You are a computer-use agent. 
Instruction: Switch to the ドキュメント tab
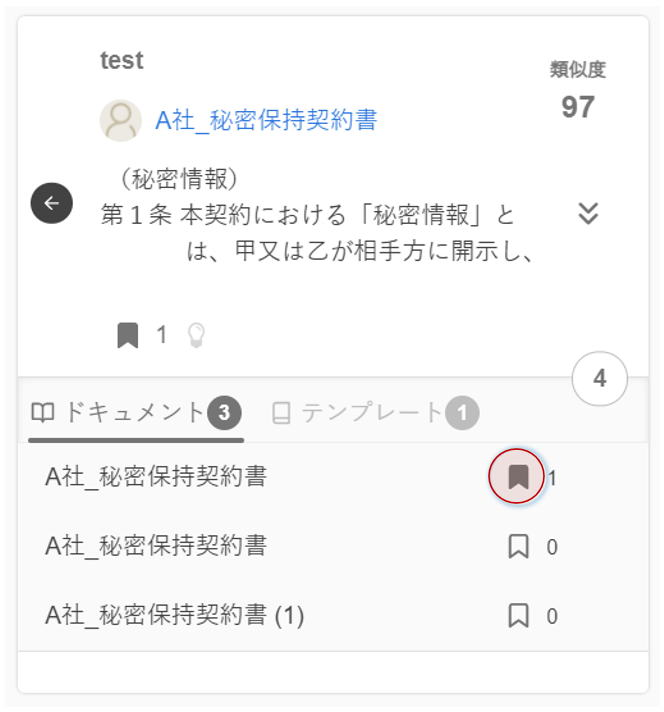(134, 412)
